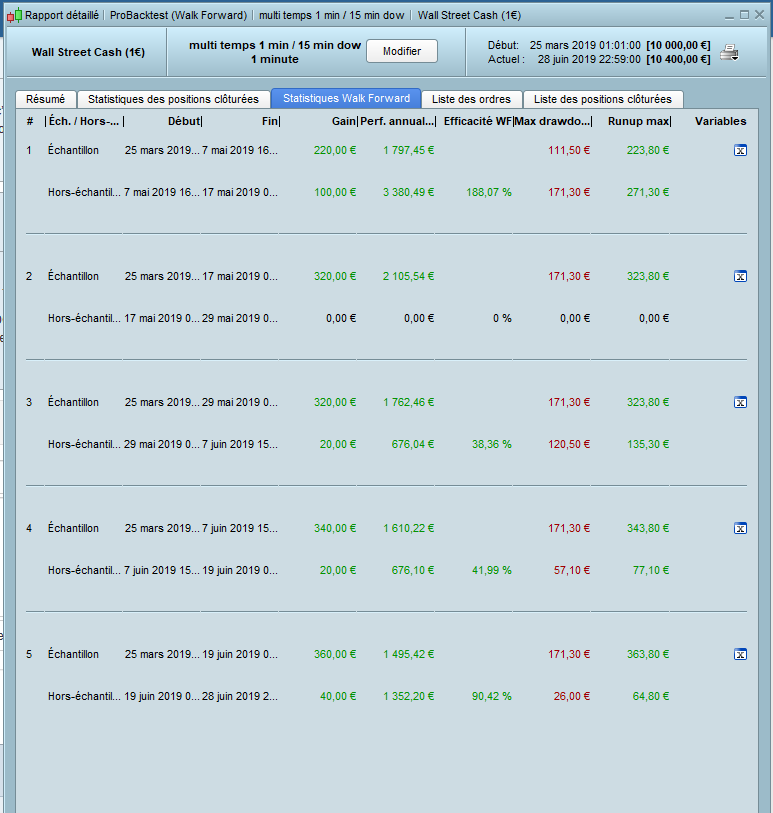773x813 pixels.
Task: Click the candlestick app icon in title bar
Action: [15, 16]
